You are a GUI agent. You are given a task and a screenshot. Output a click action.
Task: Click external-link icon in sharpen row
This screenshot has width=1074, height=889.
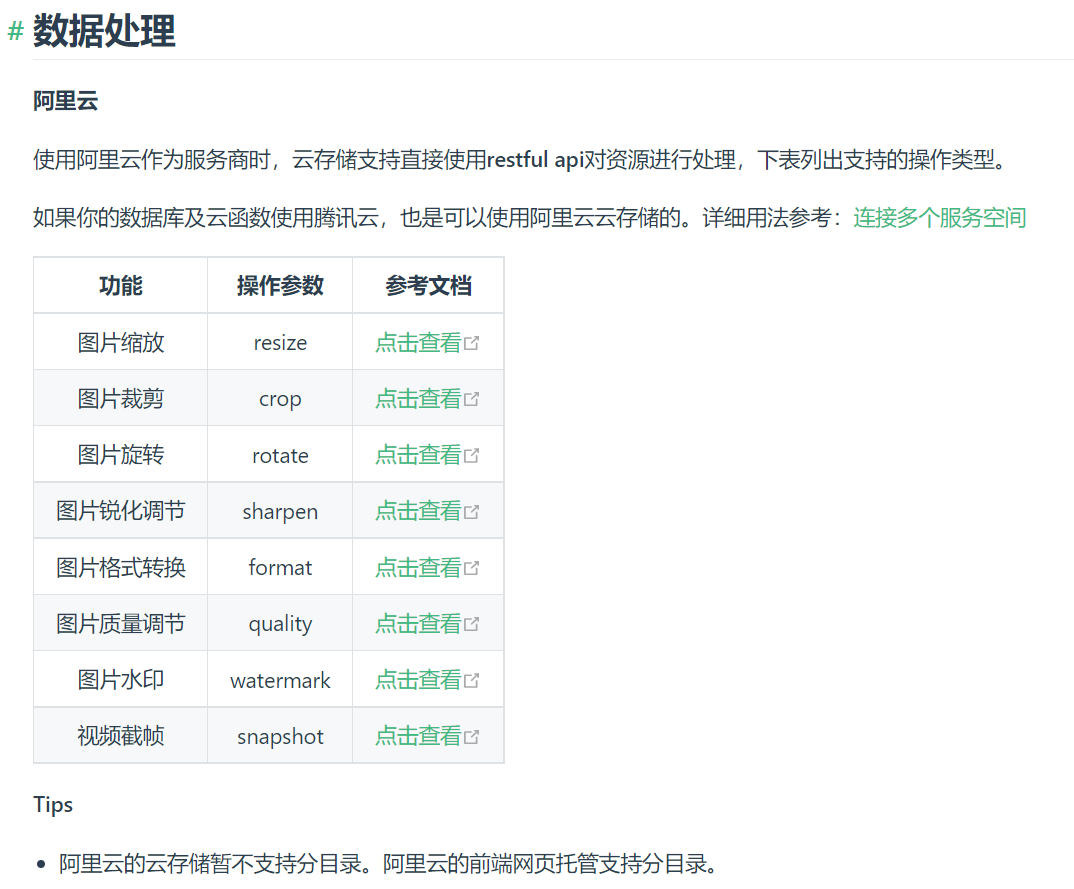click(x=471, y=511)
